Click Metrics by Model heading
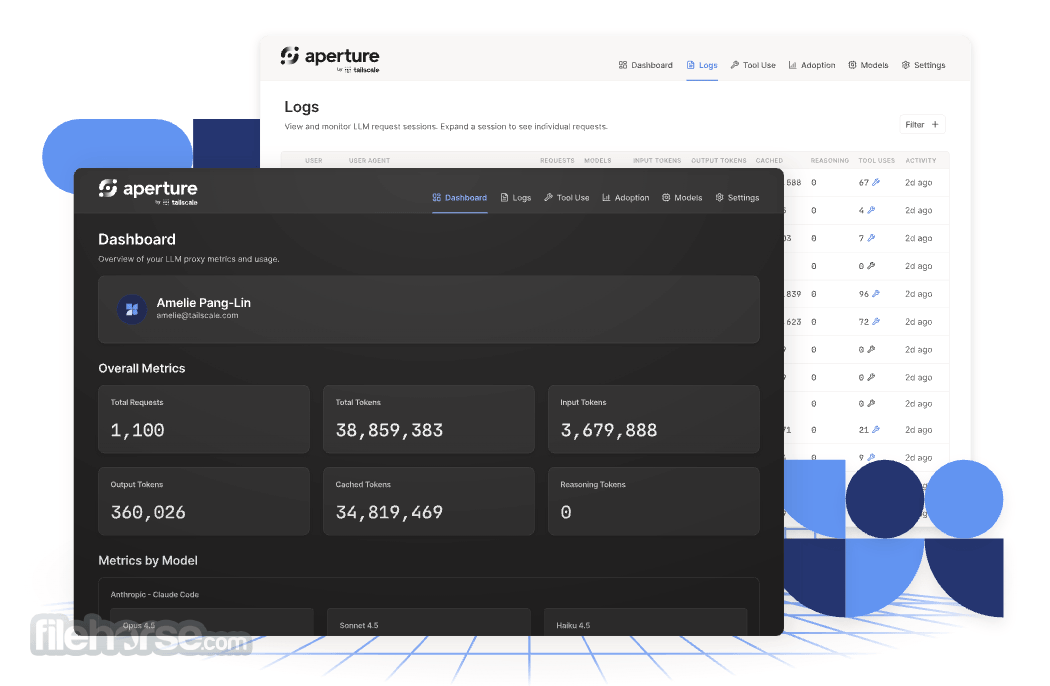The height and width of the screenshot is (686, 1050). pos(148,561)
